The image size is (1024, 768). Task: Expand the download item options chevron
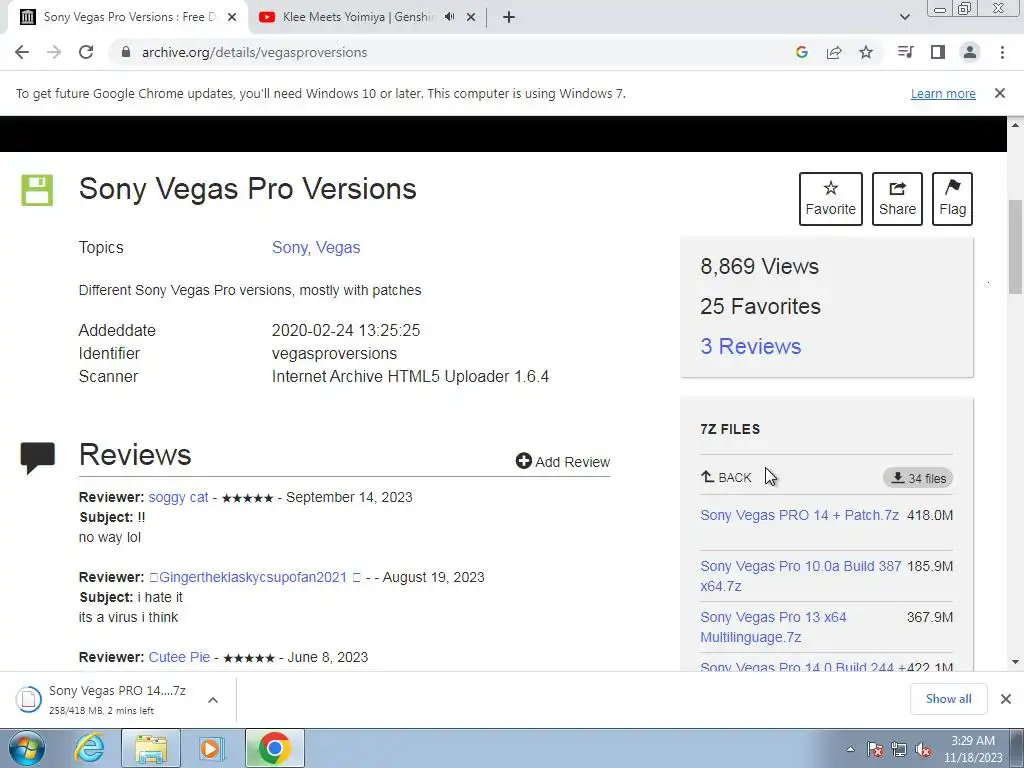212,699
